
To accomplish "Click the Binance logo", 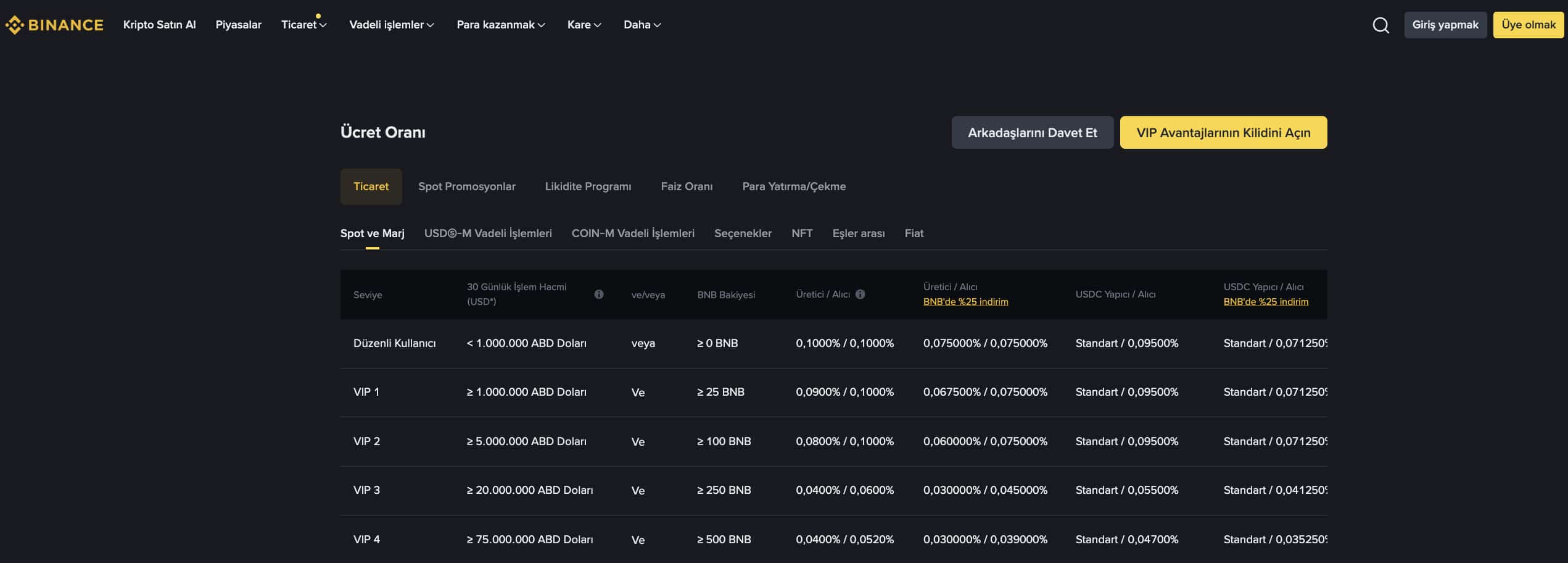I will click(54, 24).
